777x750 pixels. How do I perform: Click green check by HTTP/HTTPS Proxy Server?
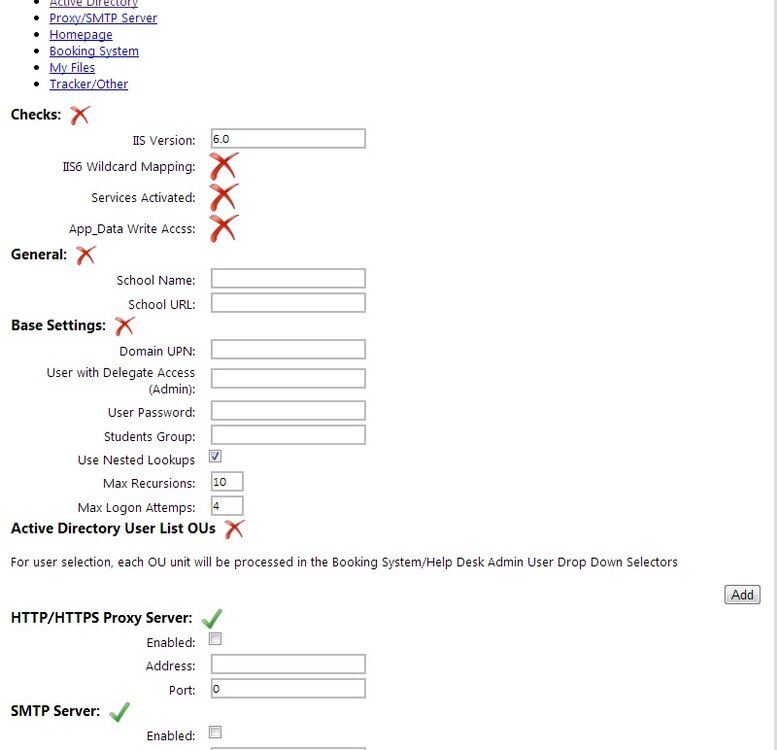coord(212,618)
